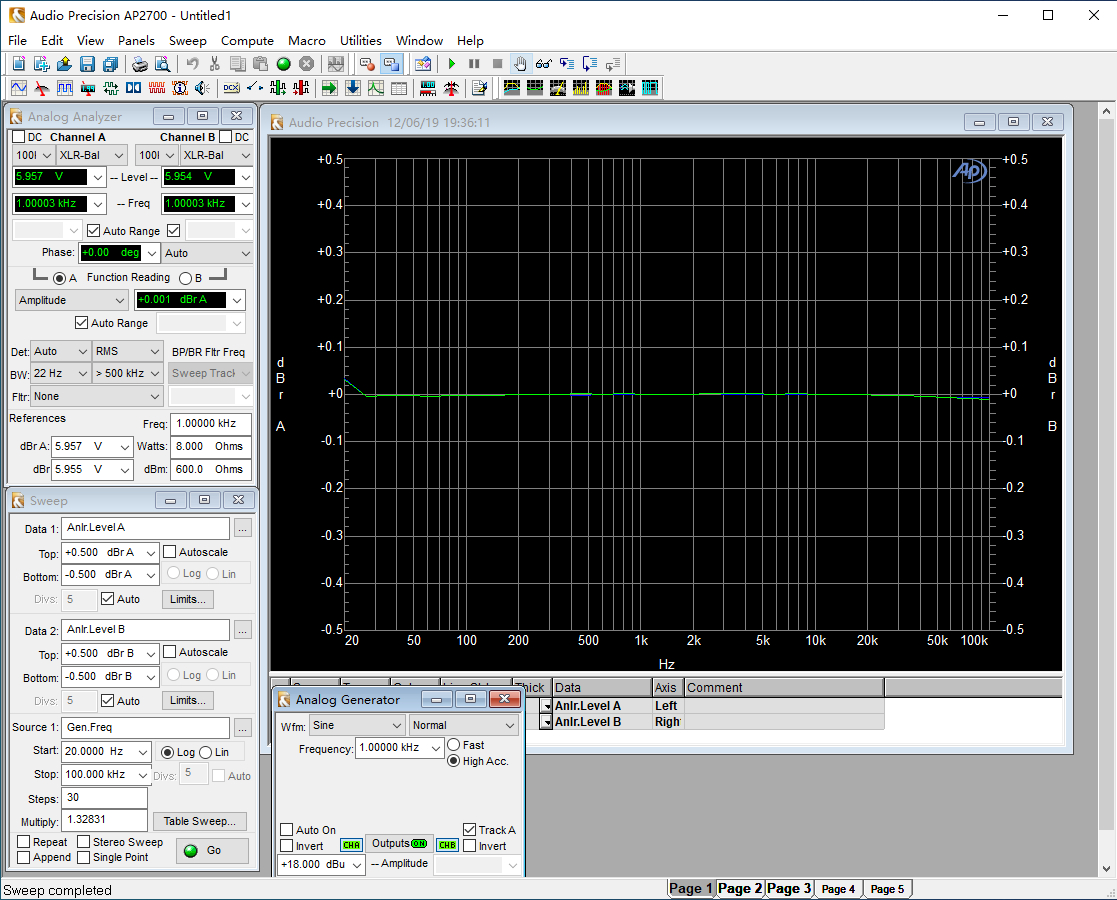Click the Table Sweep... button
This screenshot has width=1117, height=900.
click(x=199, y=821)
